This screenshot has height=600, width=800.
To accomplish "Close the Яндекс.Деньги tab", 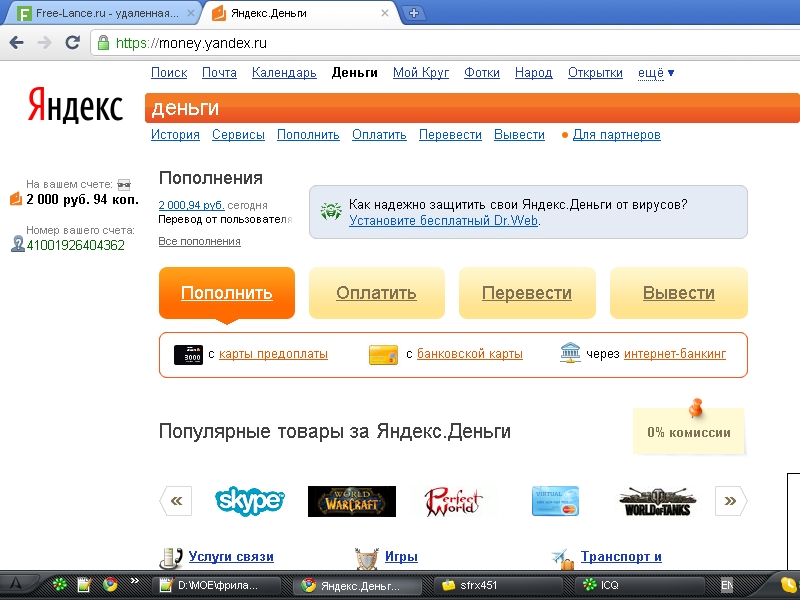I will tap(385, 13).
